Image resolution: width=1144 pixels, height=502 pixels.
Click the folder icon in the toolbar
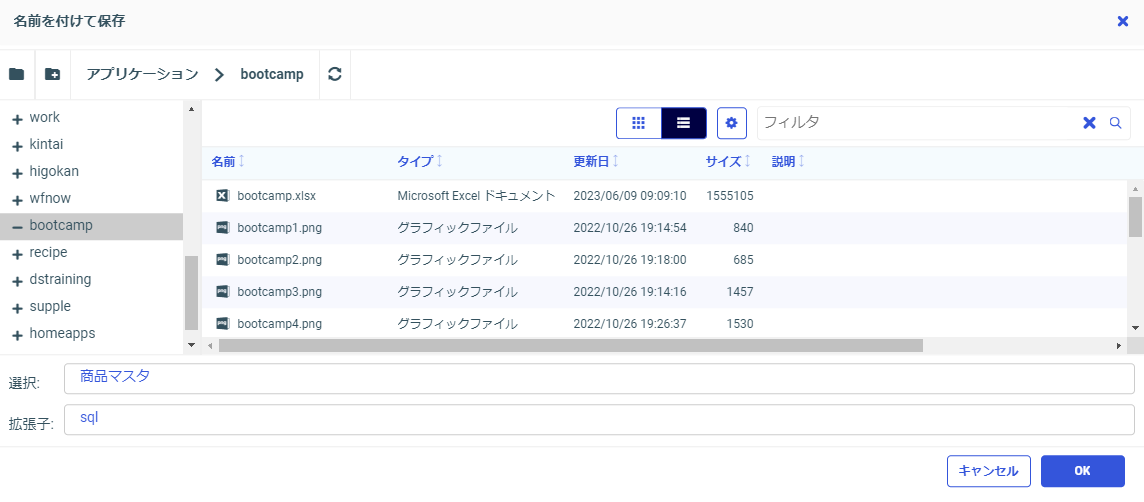(x=17, y=75)
